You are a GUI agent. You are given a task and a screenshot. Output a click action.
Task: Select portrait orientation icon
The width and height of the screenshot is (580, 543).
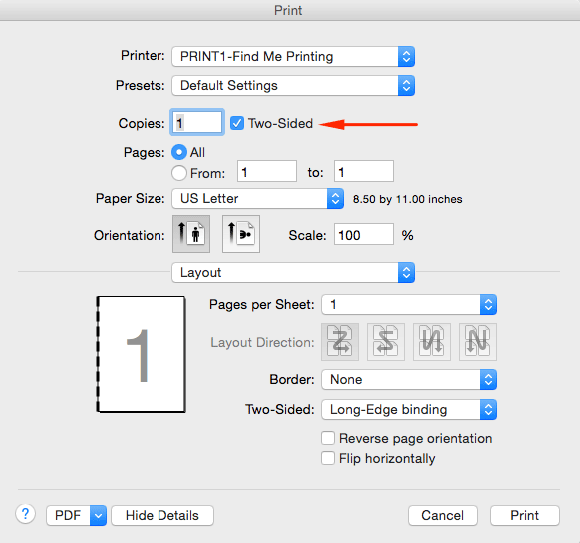tap(191, 234)
